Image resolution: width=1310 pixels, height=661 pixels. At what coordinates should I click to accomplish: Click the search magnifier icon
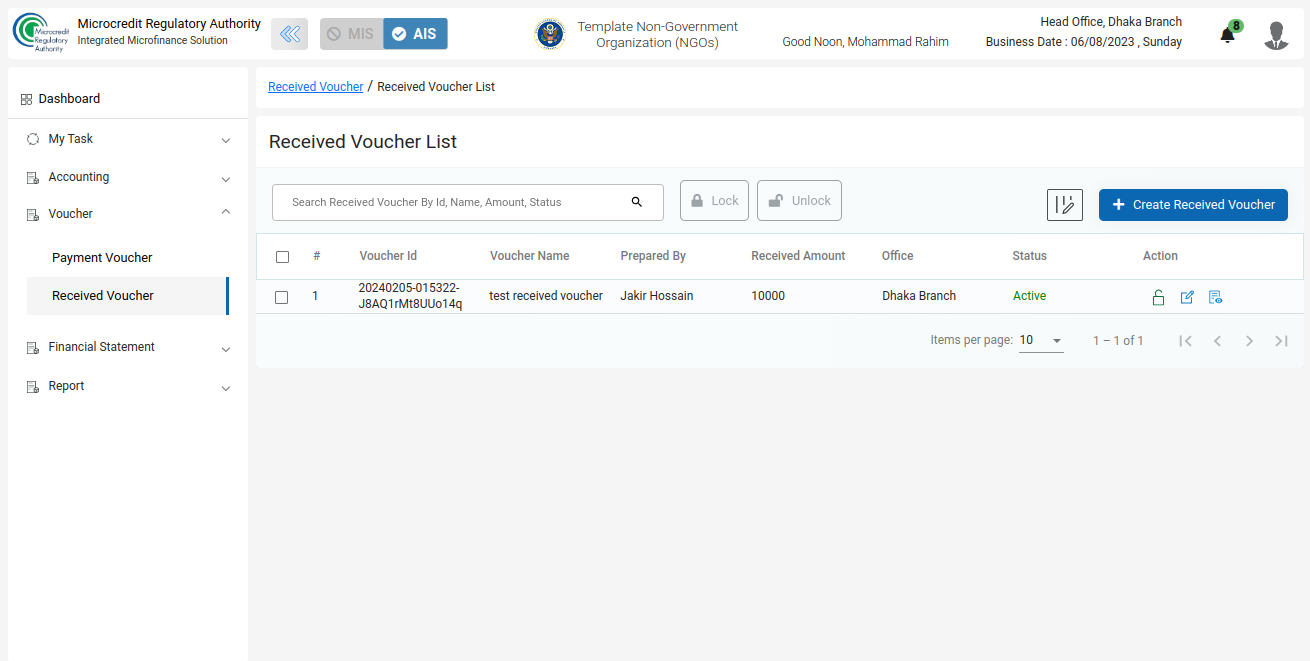637,202
